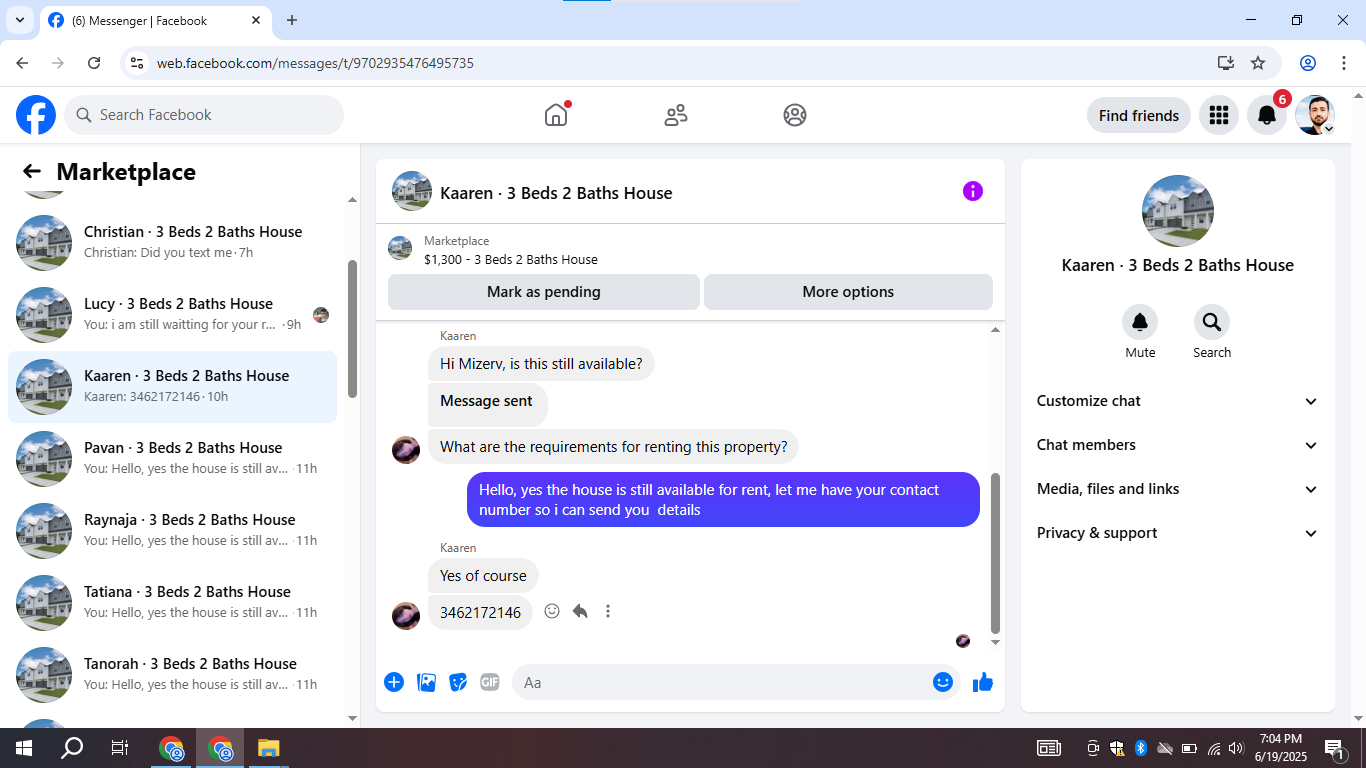
Task: Open File Explorer from the taskbar
Action: pyautogui.click(x=268, y=748)
